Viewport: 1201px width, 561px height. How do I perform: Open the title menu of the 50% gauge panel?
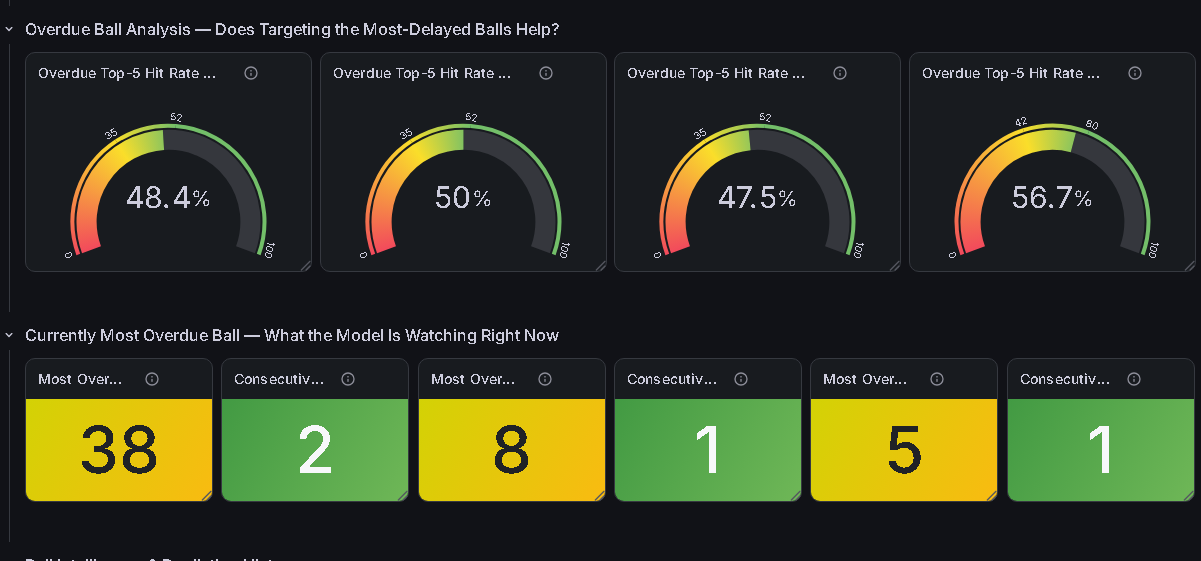click(x=422, y=73)
